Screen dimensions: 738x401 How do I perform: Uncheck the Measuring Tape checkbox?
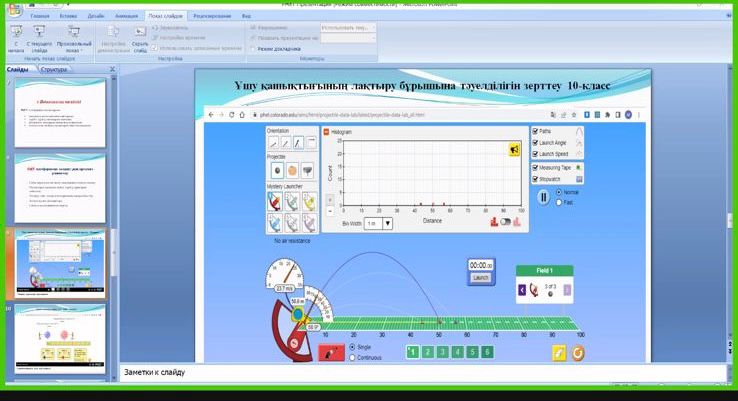[x=535, y=168]
